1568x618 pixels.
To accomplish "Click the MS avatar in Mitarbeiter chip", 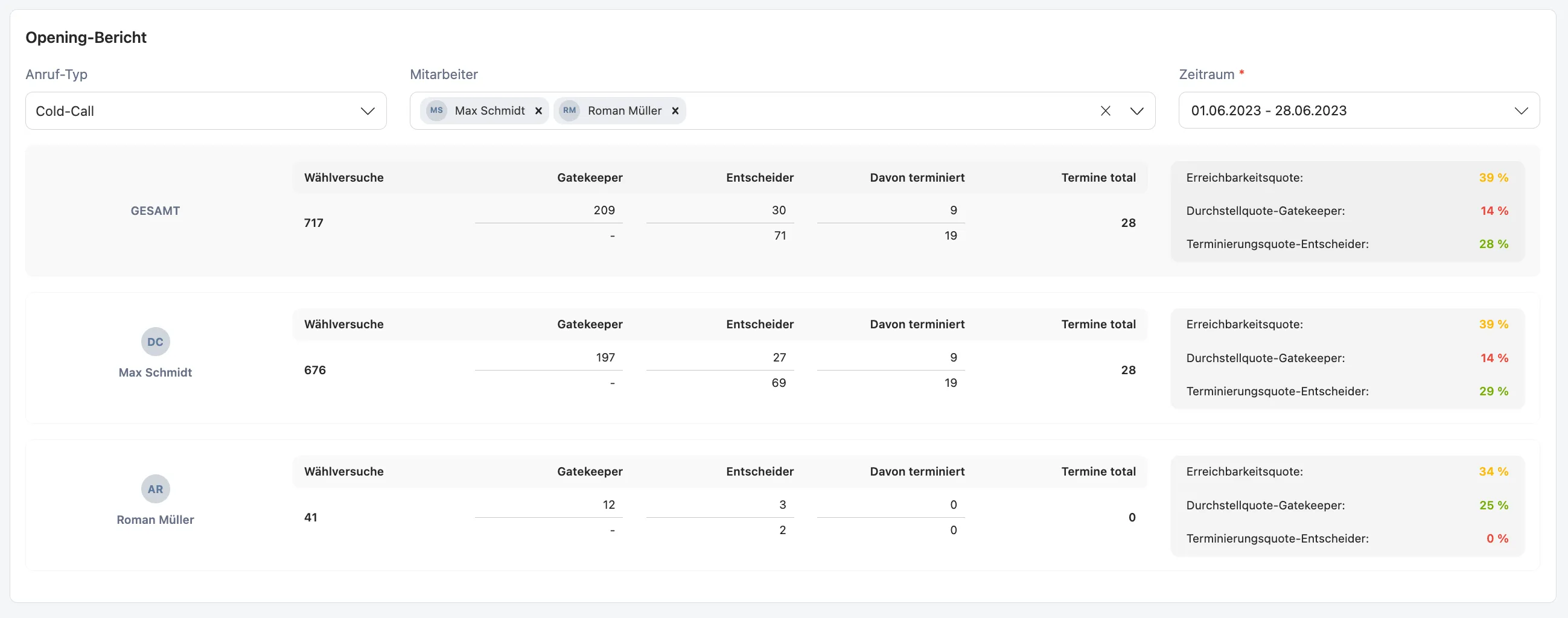I will [x=436, y=111].
